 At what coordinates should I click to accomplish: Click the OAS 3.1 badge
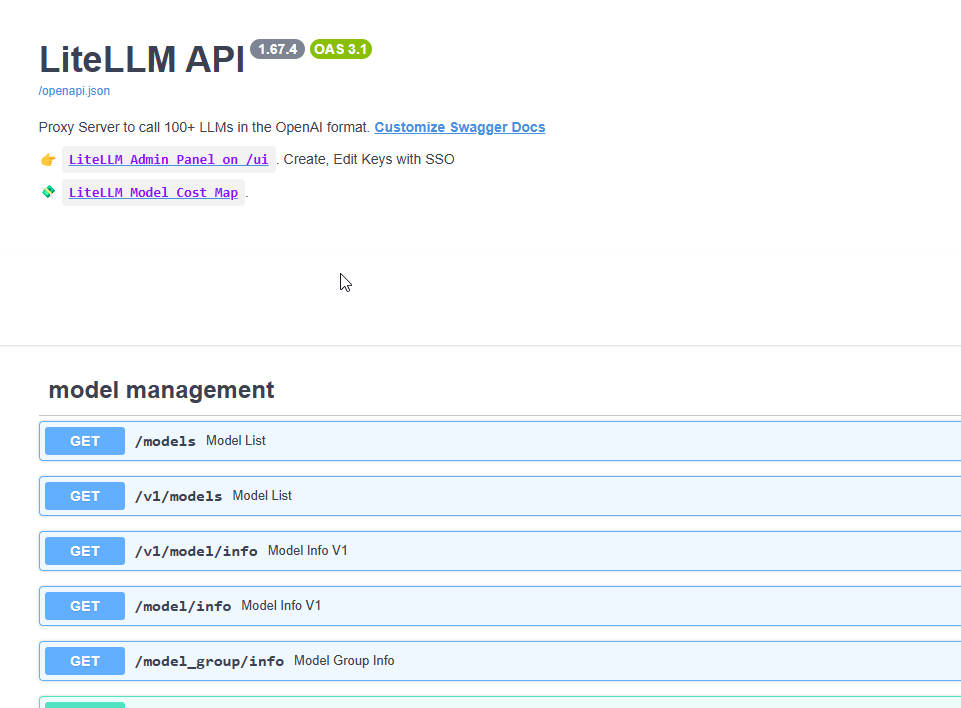coord(341,49)
